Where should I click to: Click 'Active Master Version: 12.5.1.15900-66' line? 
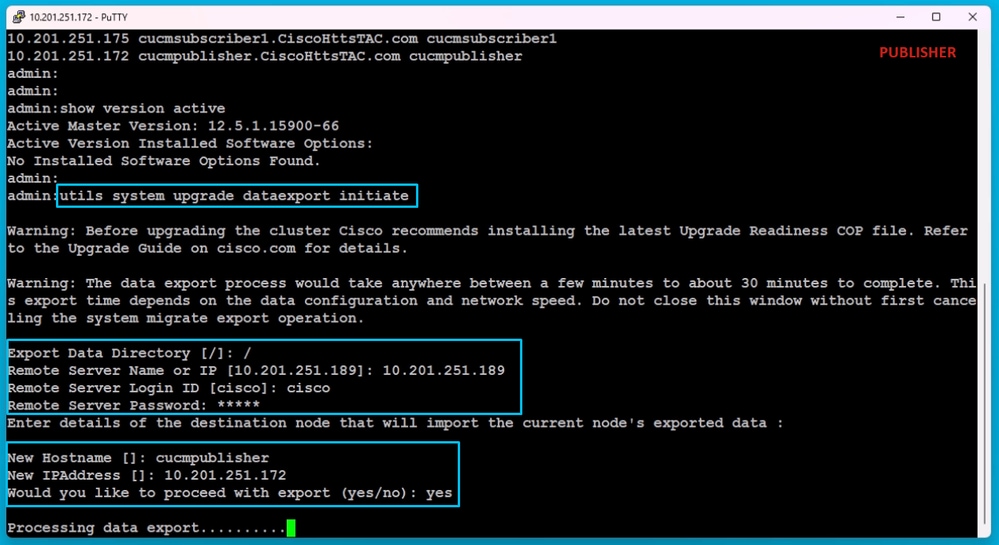pos(173,126)
